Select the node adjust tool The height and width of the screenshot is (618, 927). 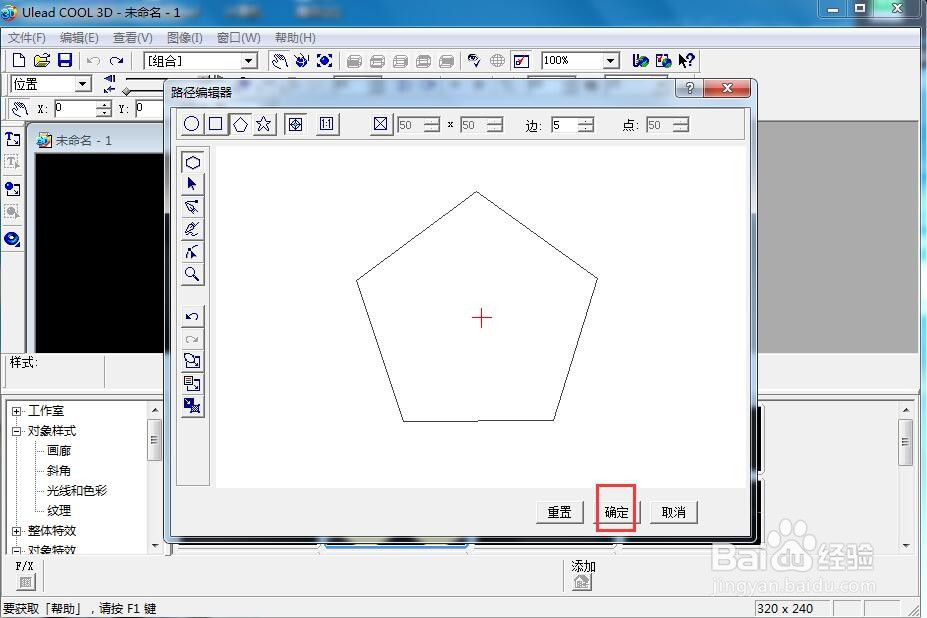pos(193,252)
